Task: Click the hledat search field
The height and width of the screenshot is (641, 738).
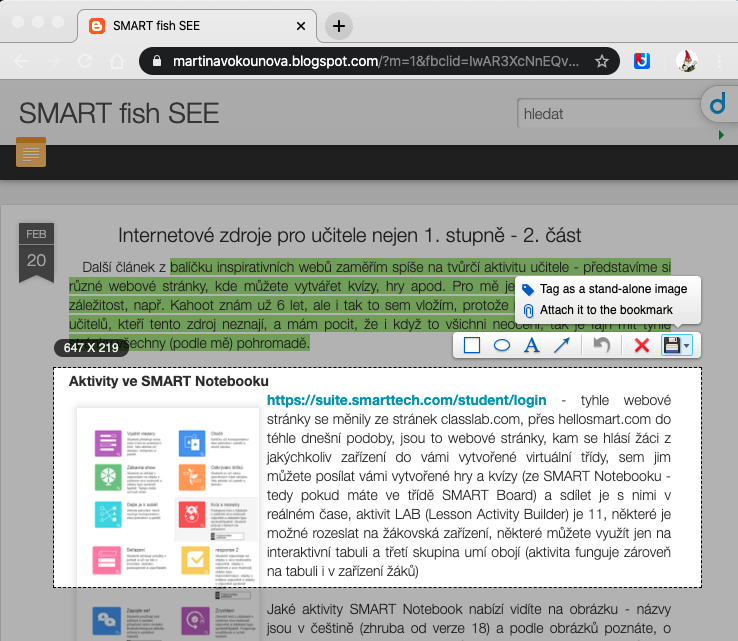Action: (x=612, y=113)
